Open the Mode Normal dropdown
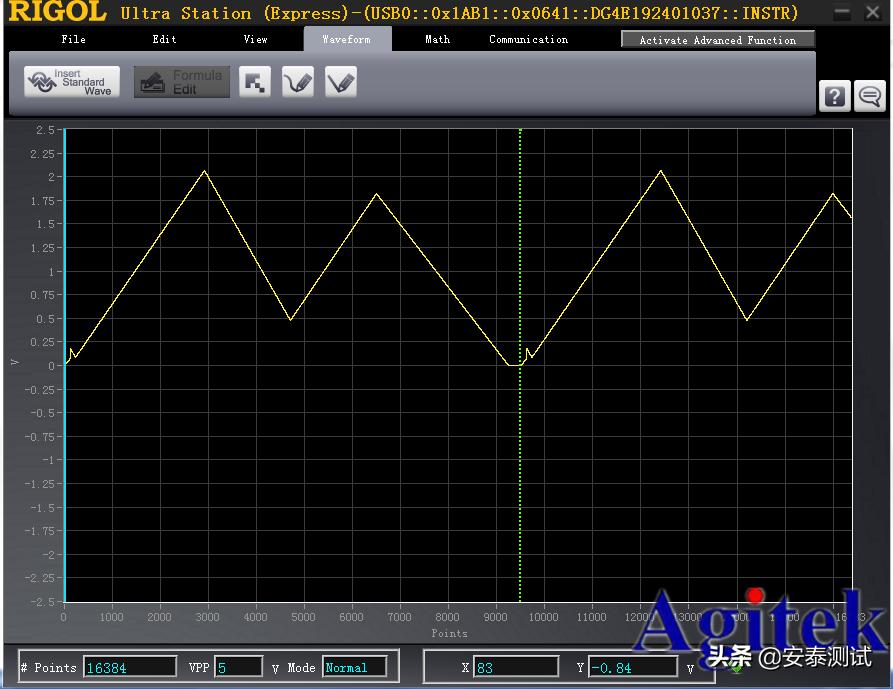Screen dimensions: 893x689 point(354,667)
